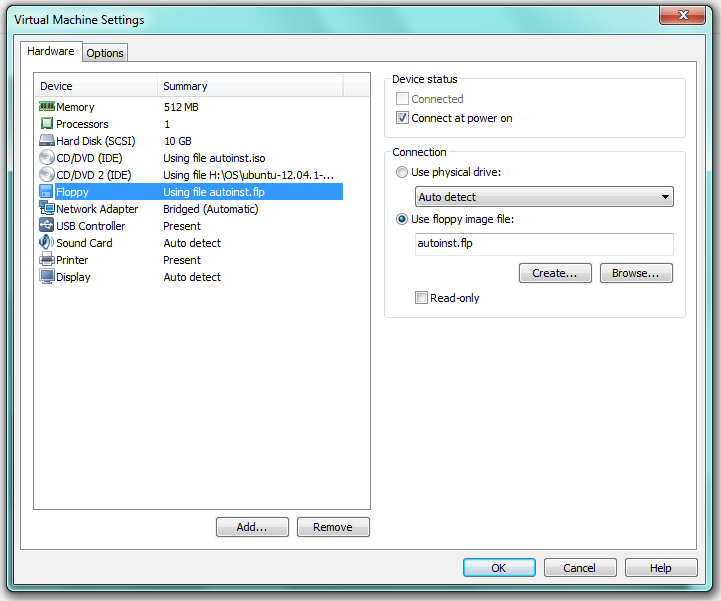Screen dimensions: 721x601
Task: Click the Hard Disk (SCSI) drive icon
Action: point(46,141)
